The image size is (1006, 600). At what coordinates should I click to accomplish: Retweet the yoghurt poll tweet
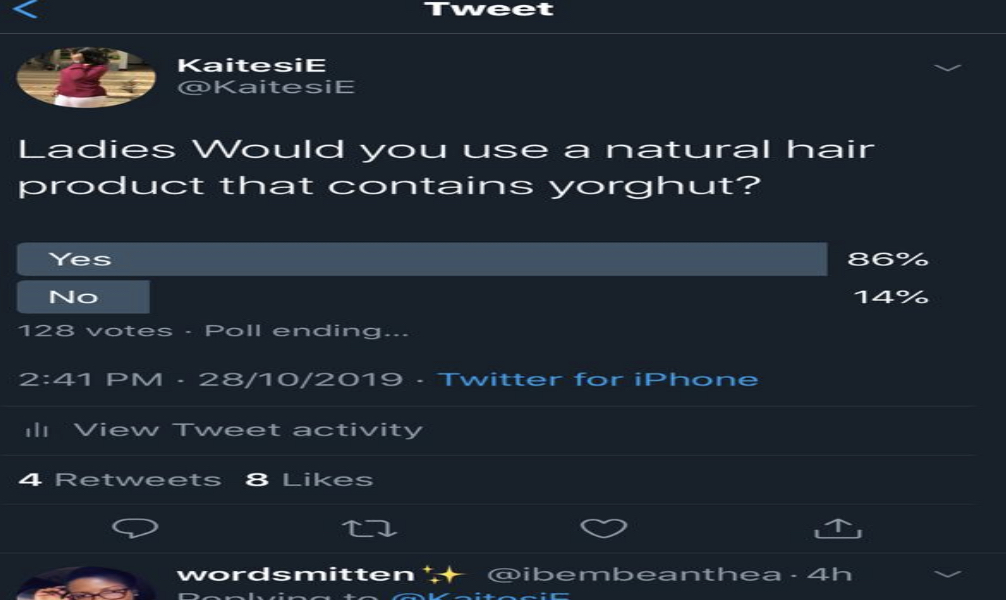pos(369,529)
